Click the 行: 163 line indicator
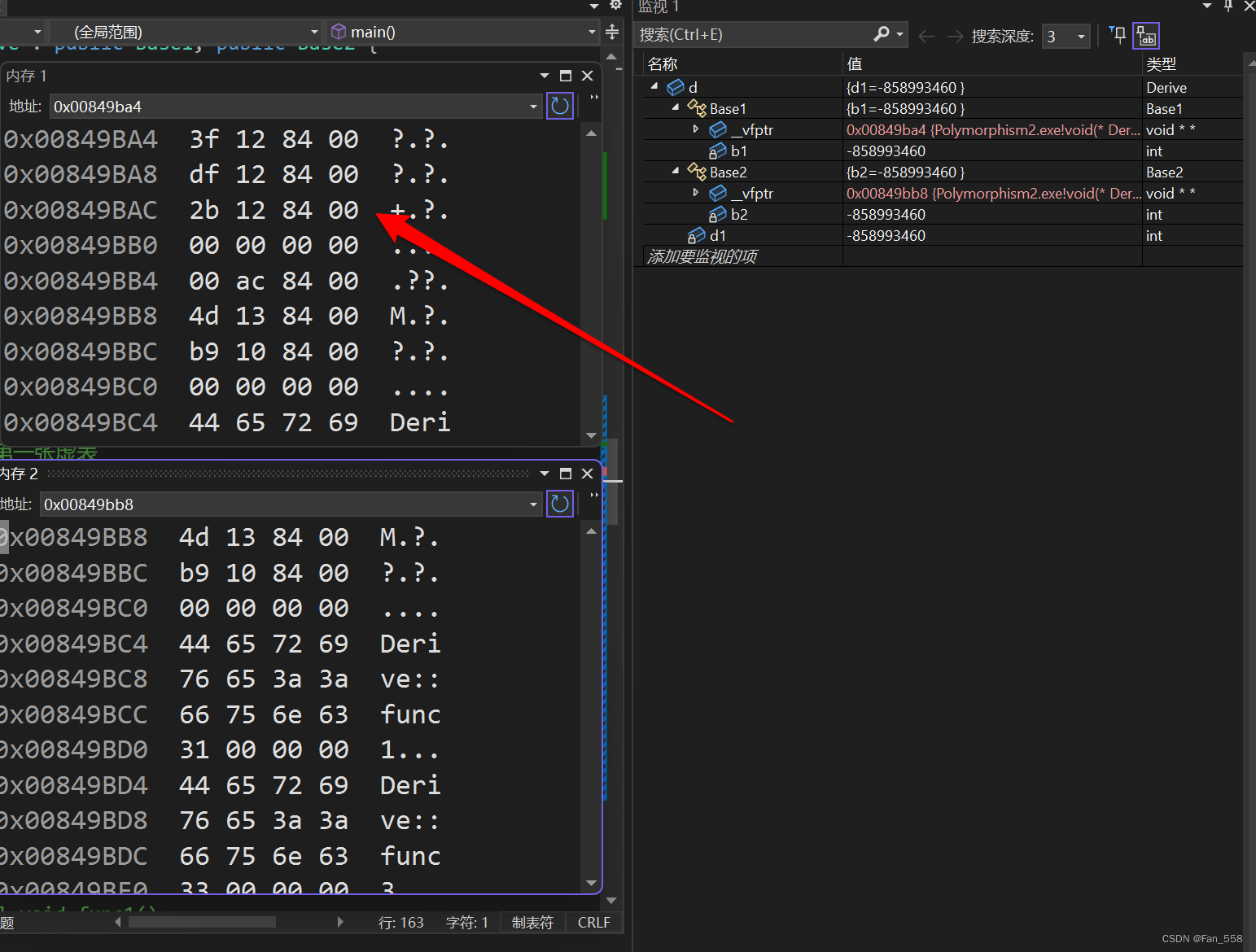 (400, 923)
